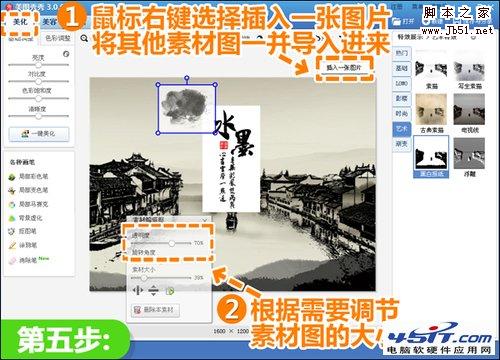Click the 一键美化 button
Image resolution: width=500 pixels, height=360 pixels.
pos(39,134)
